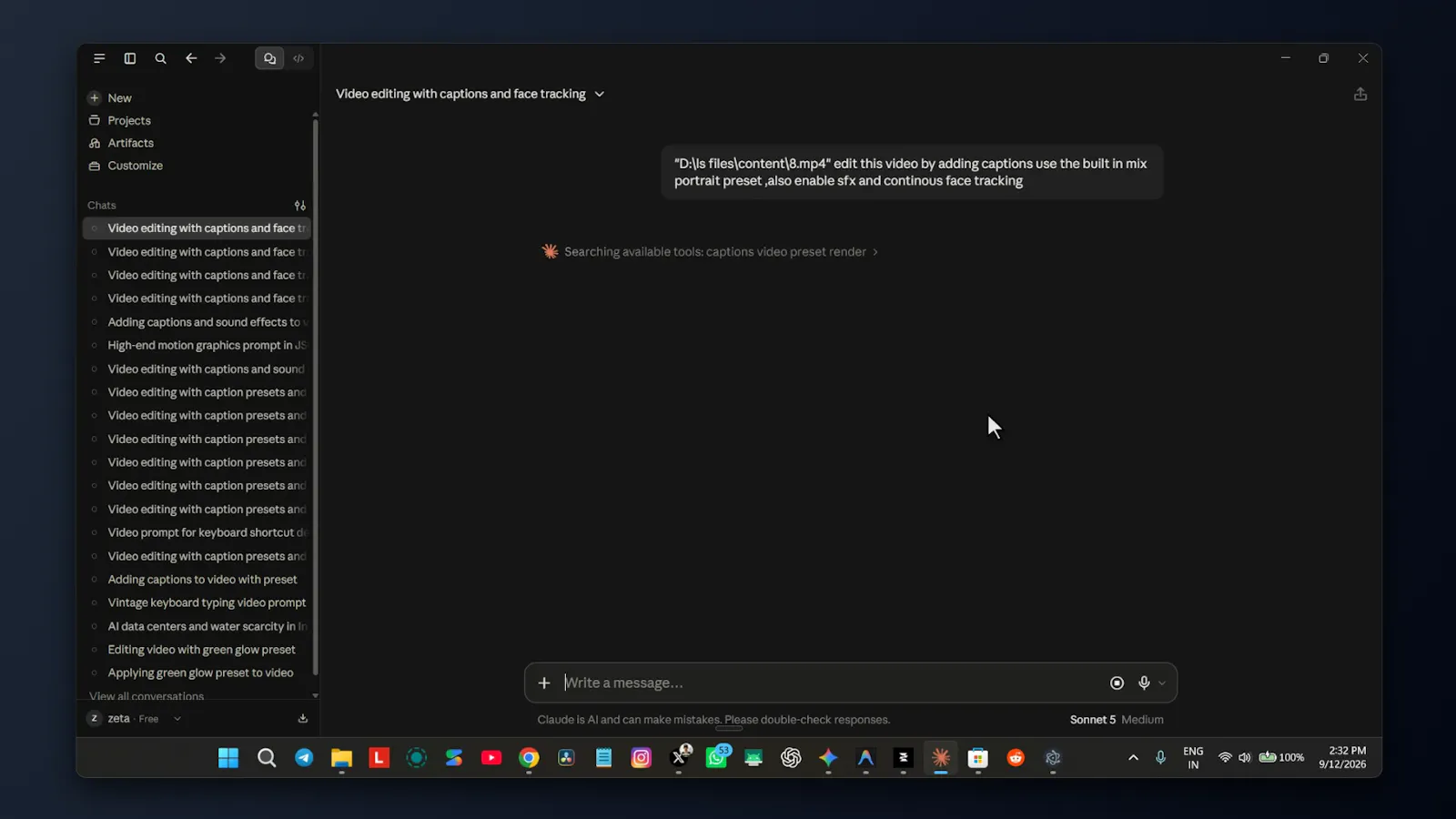This screenshot has height=819, width=1456.
Task: Open High-end motion graphics prompt chat
Action: pyautogui.click(x=197, y=346)
